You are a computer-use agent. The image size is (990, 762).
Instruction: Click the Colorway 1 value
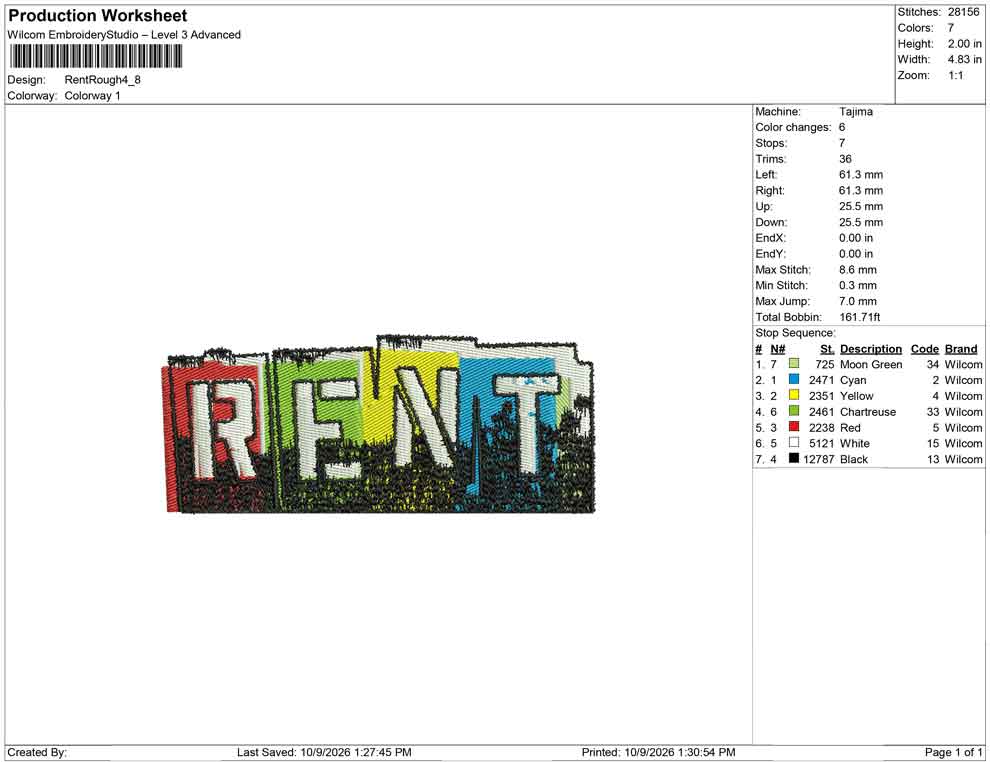tap(92, 96)
